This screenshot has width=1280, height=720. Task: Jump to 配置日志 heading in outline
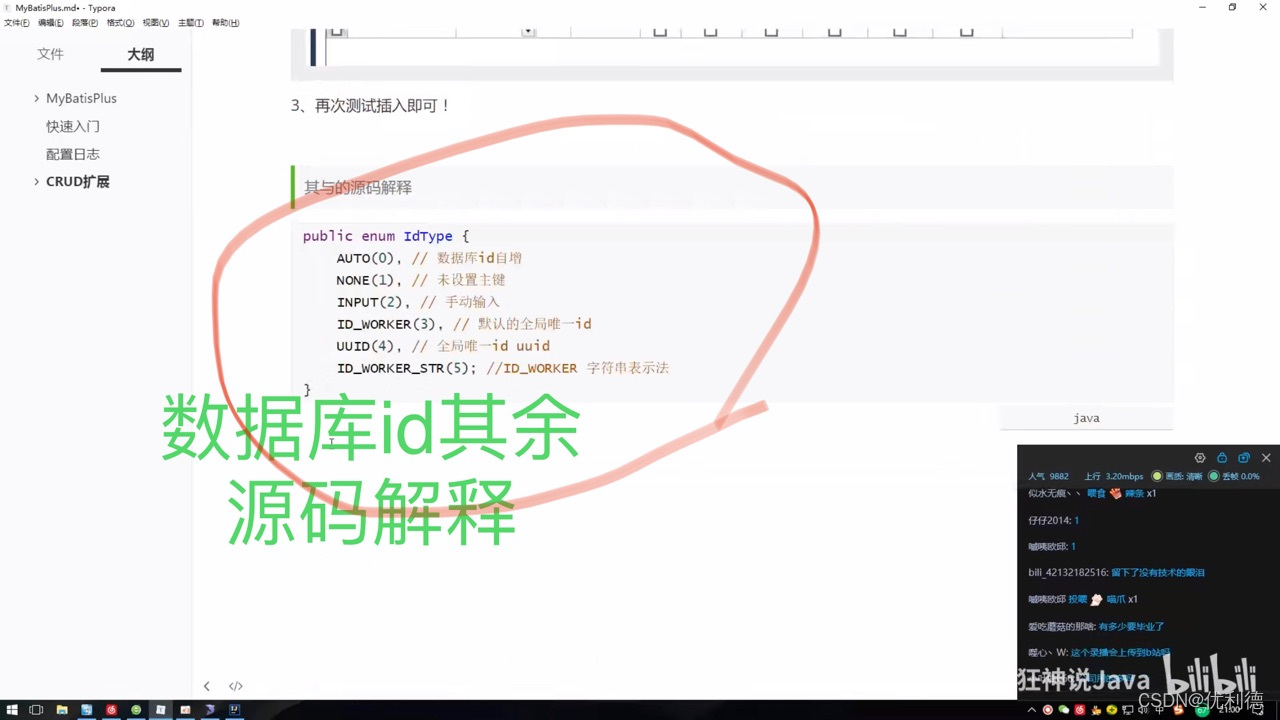click(x=73, y=154)
